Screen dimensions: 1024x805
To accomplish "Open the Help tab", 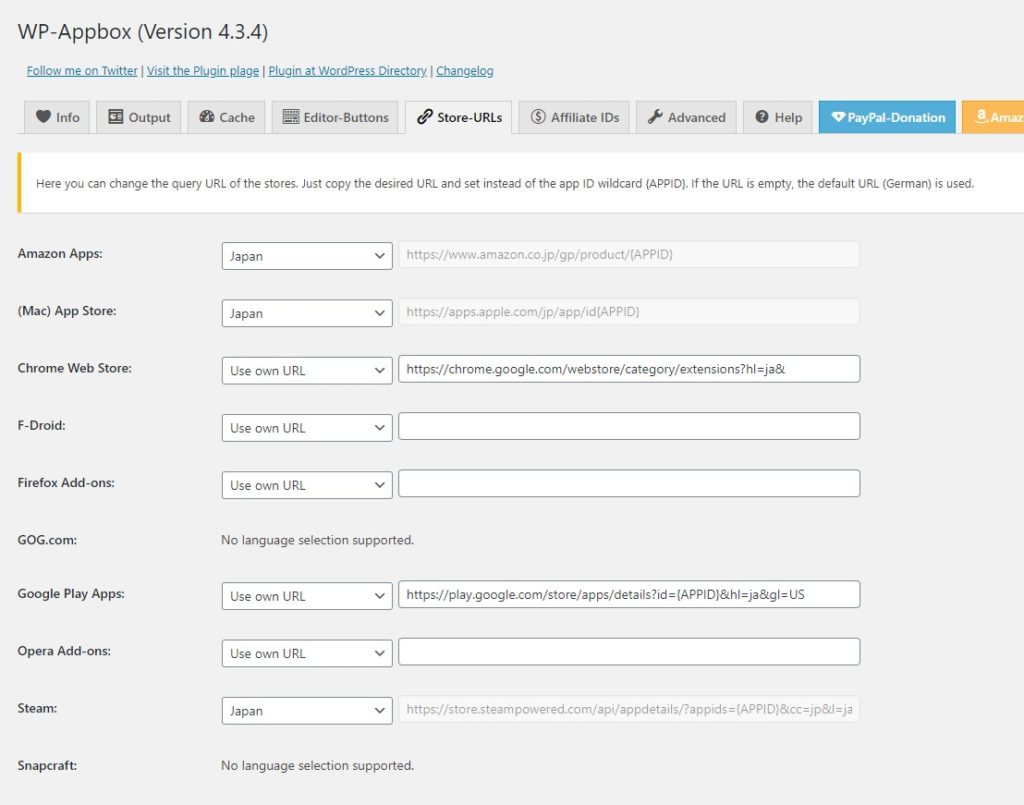I will coord(778,118).
